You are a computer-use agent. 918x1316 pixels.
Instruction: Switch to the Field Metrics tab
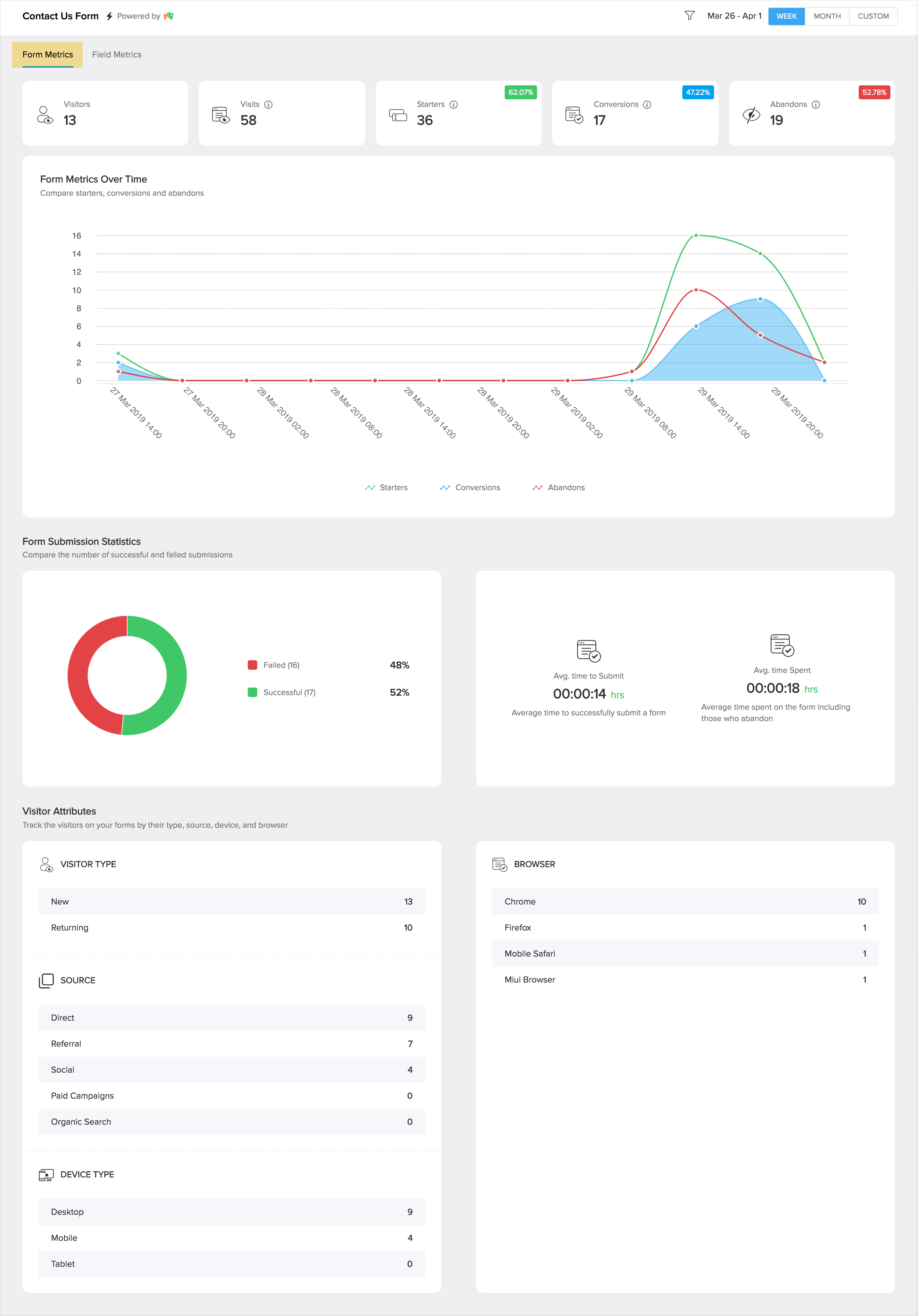coord(116,55)
